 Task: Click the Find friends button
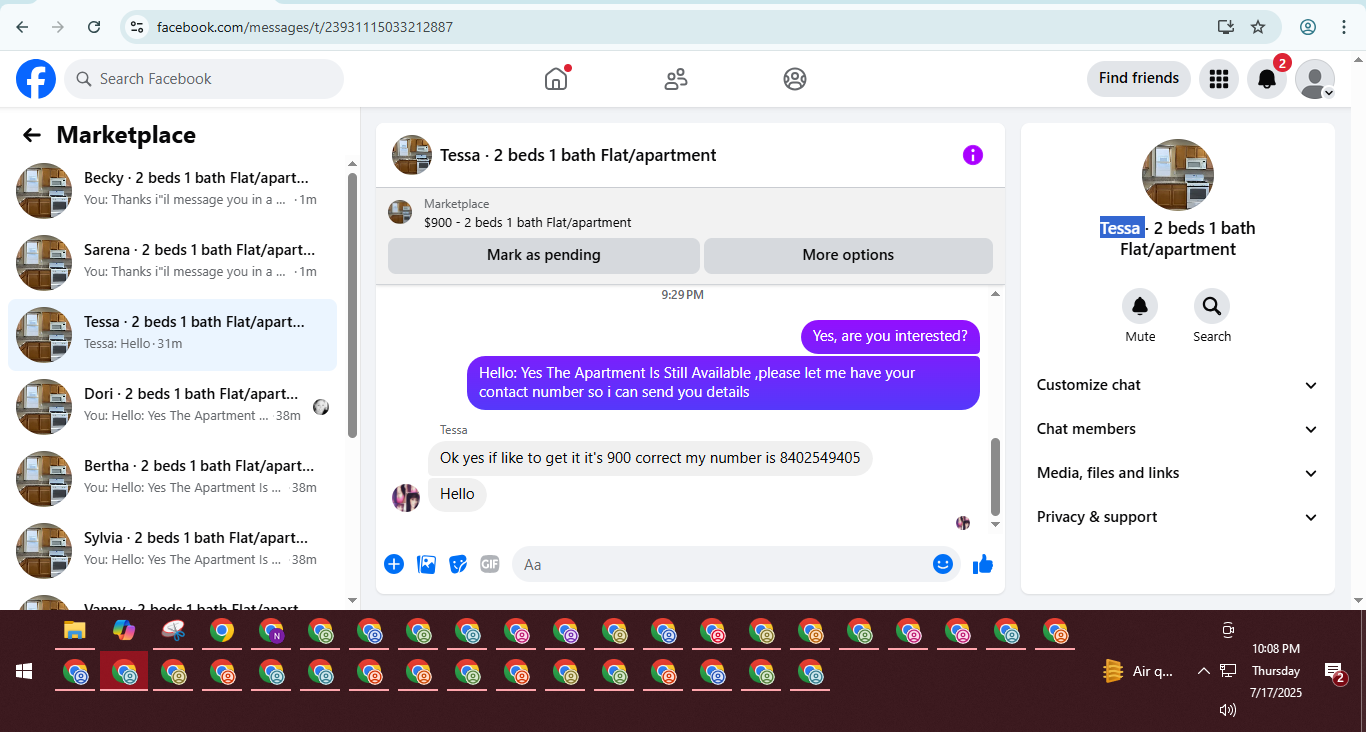point(1139,79)
